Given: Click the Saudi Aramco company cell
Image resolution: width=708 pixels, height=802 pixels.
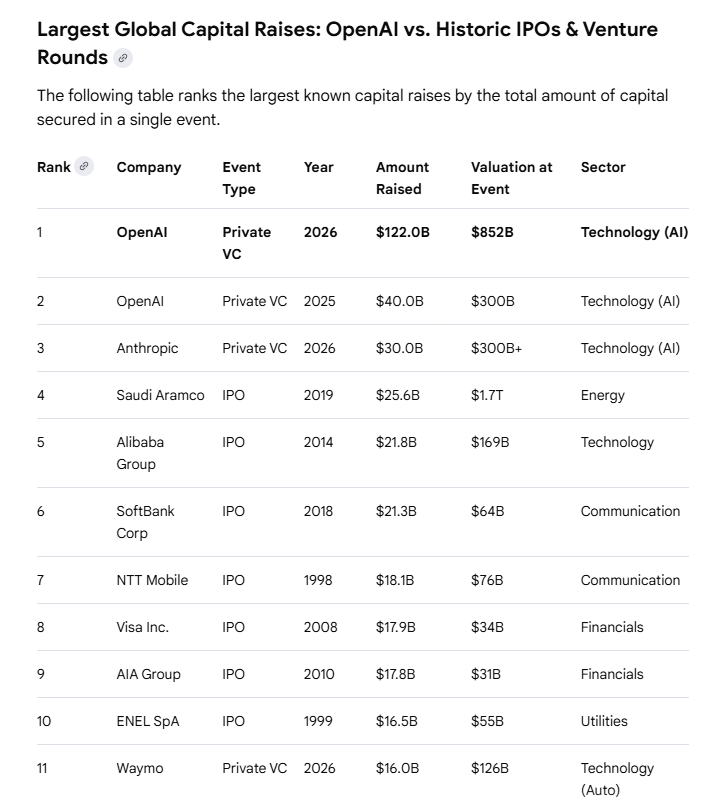Looking at the screenshot, I should point(160,395).
